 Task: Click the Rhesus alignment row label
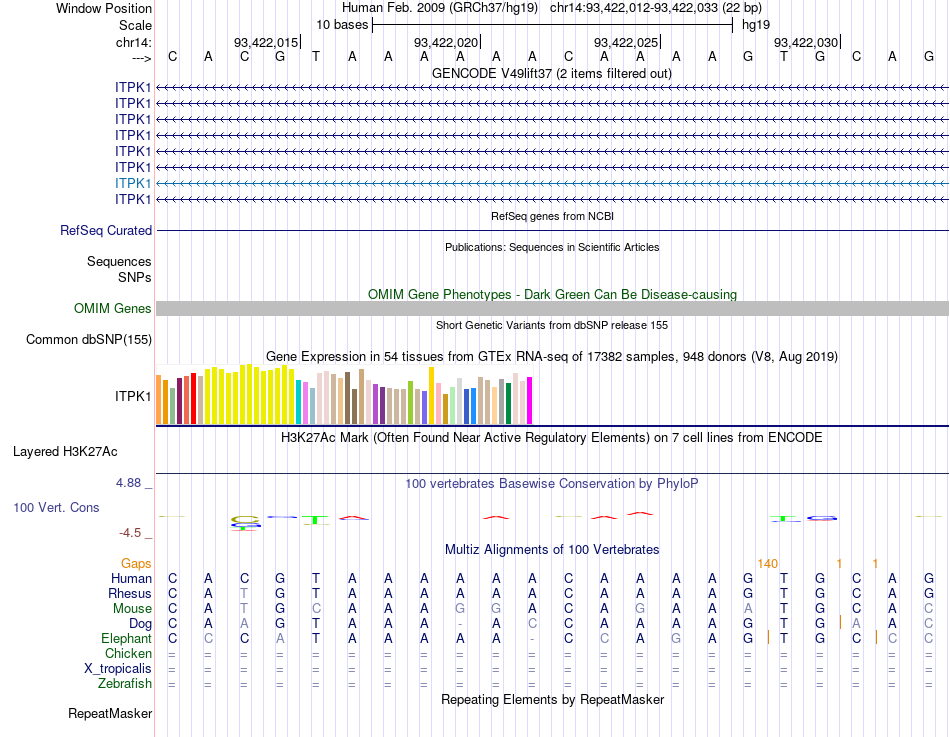[x=130, y=593]
